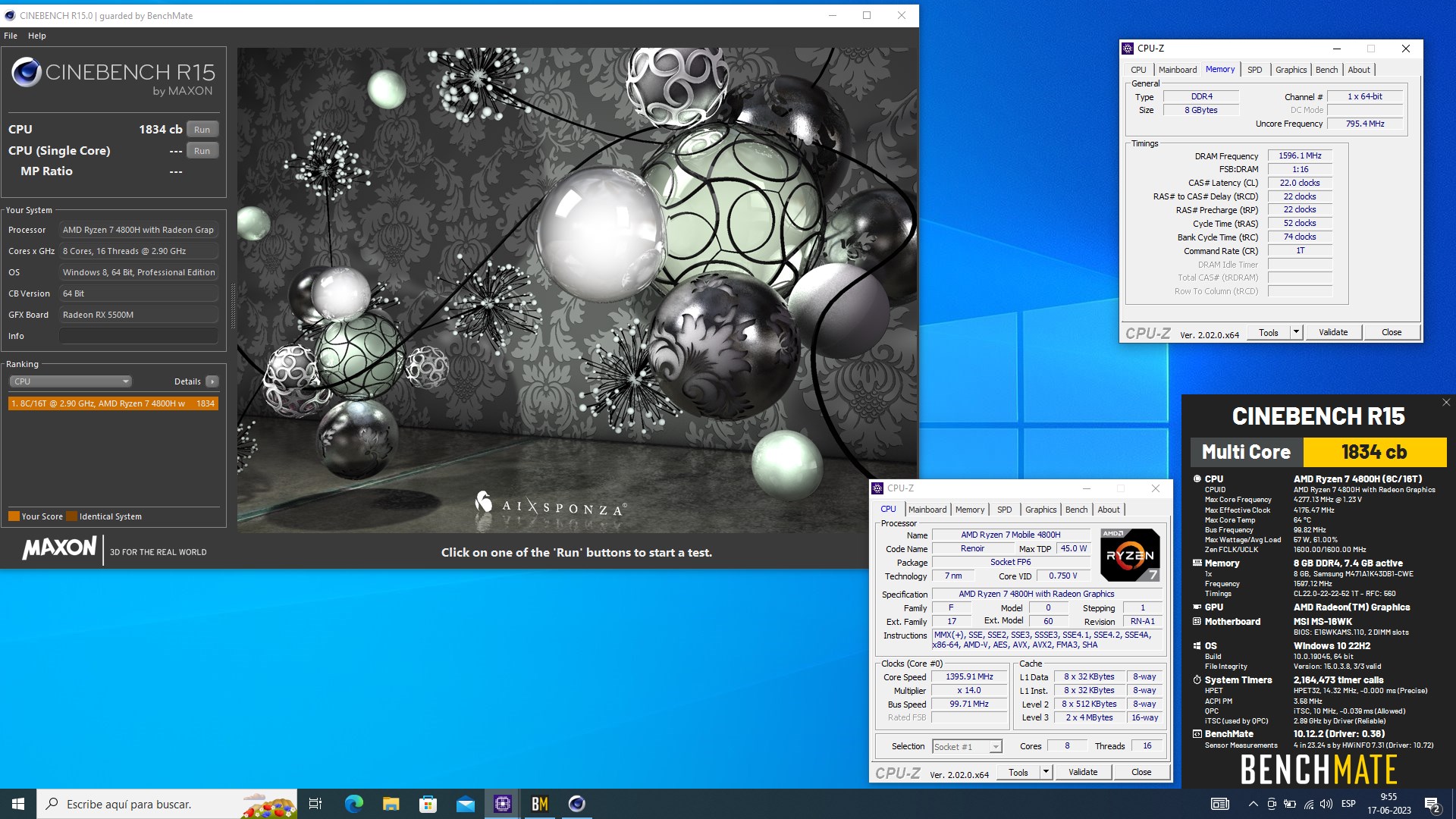Click the clock showing 9:55
This screenshot has height=819, width=1456.
click(x=1389, y=797)
